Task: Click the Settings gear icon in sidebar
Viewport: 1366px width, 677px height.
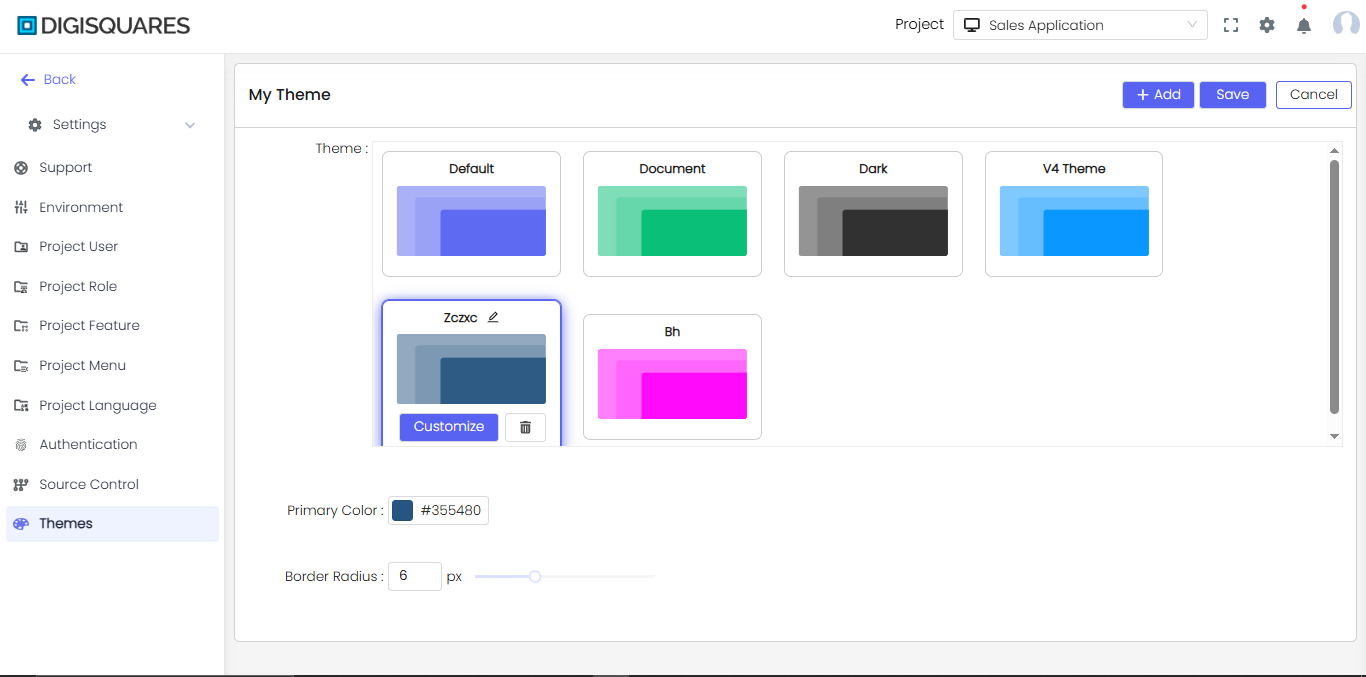Action: point(35,125)
